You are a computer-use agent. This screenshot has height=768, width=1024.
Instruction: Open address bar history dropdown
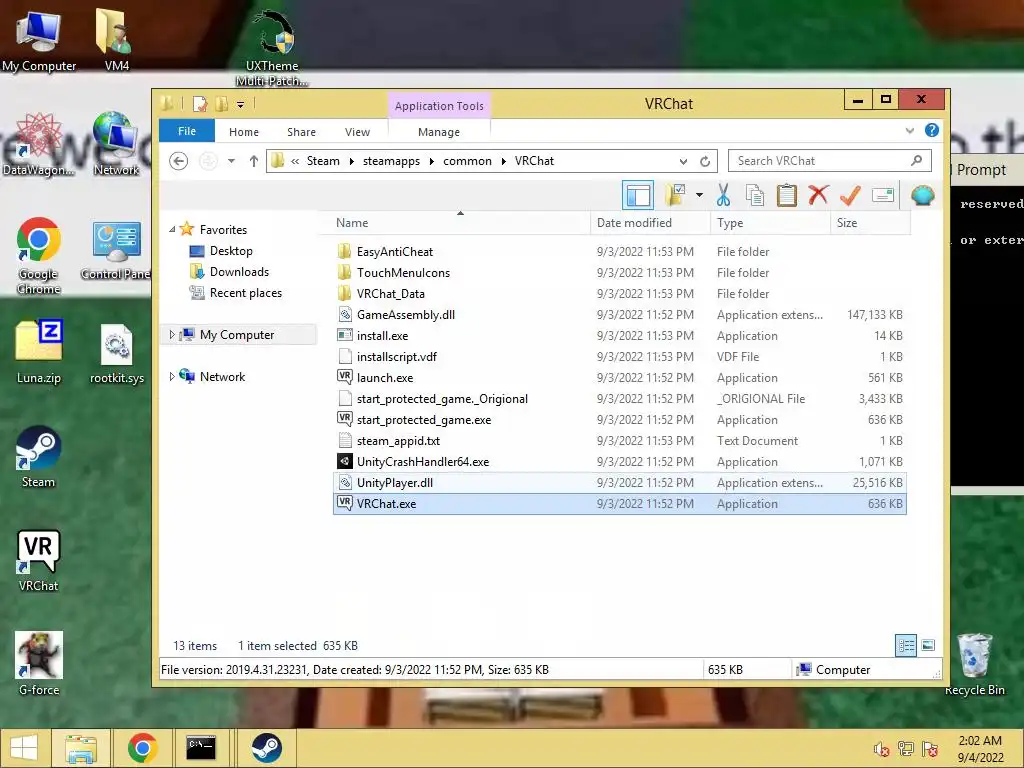[683, 161]
